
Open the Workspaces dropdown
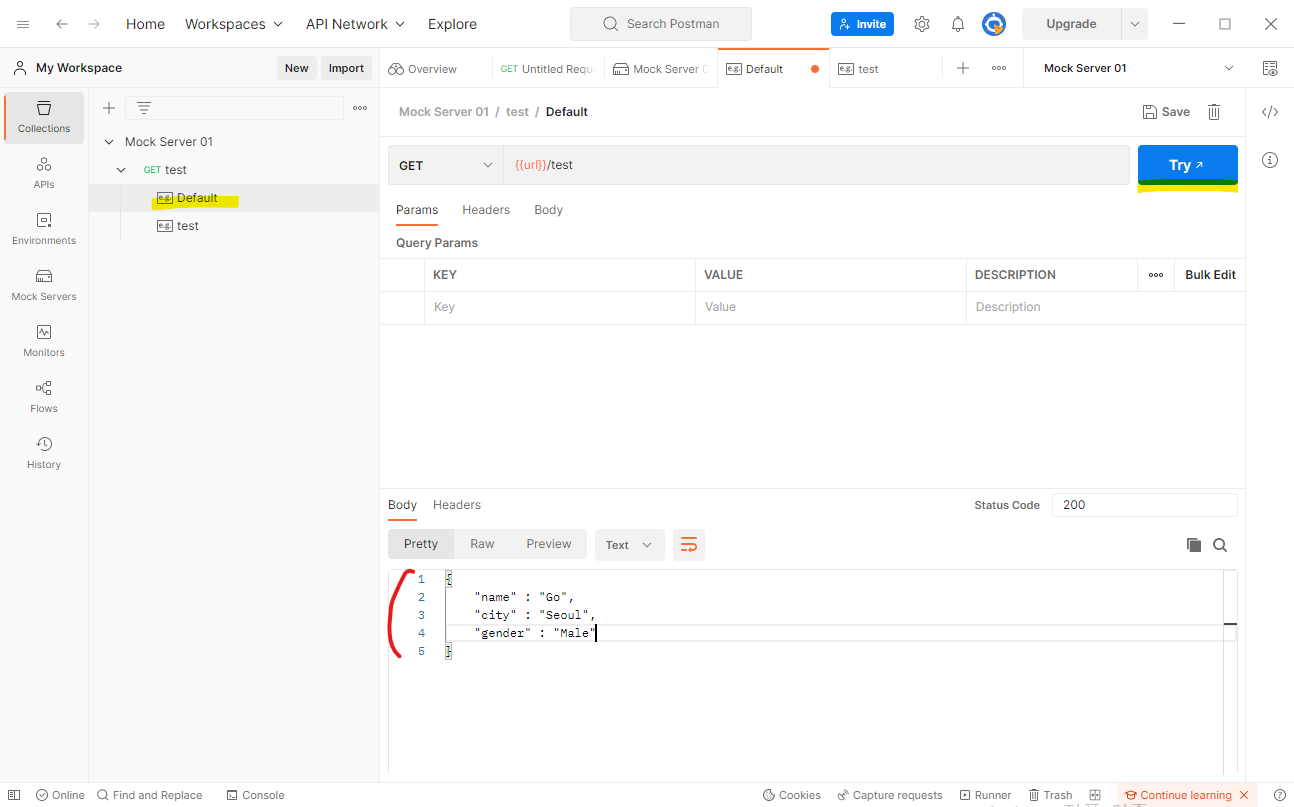pyautogui.click(x=234, y=24)
